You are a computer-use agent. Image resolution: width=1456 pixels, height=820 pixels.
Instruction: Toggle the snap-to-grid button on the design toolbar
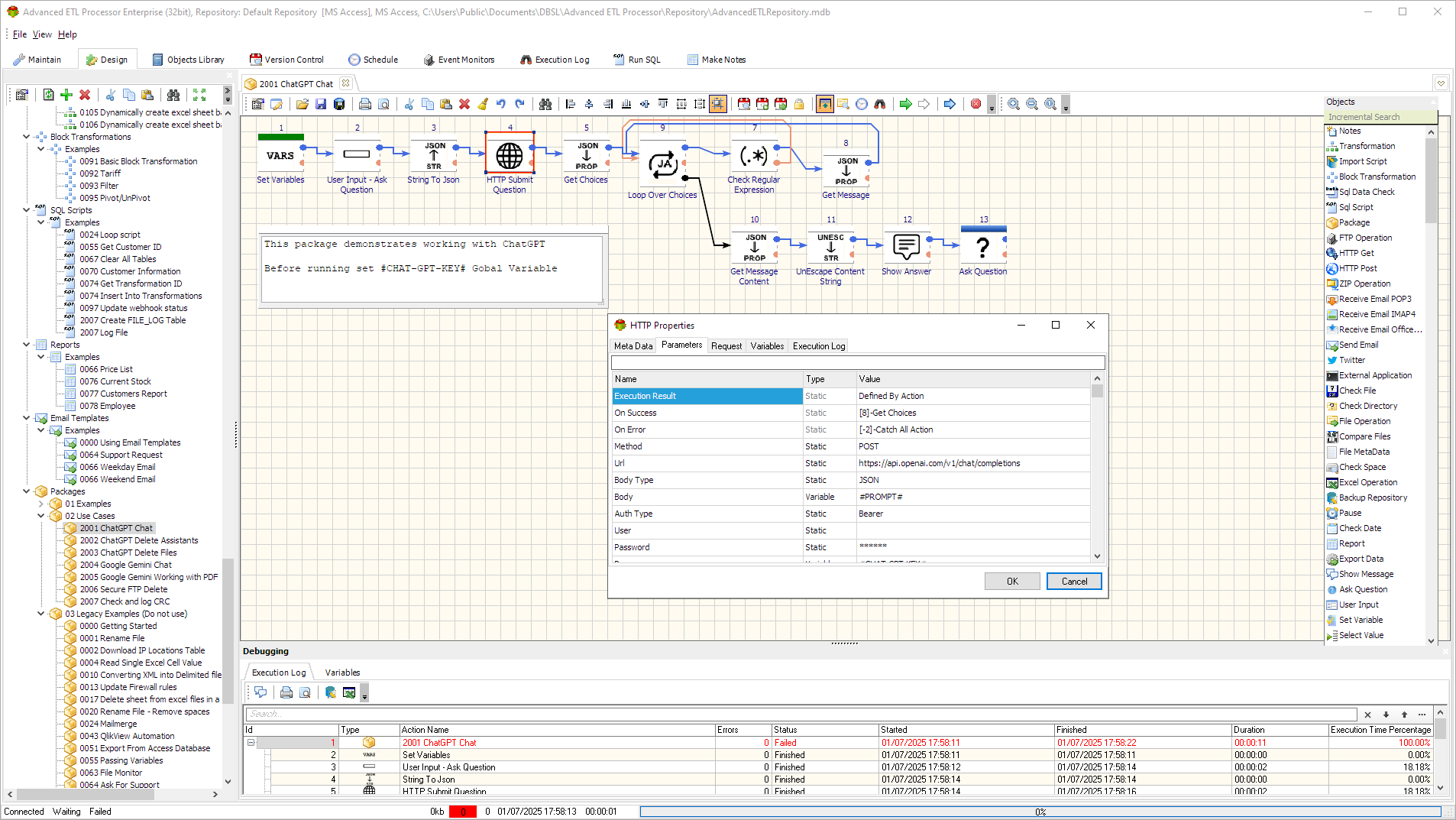click(x=718, y=104)
